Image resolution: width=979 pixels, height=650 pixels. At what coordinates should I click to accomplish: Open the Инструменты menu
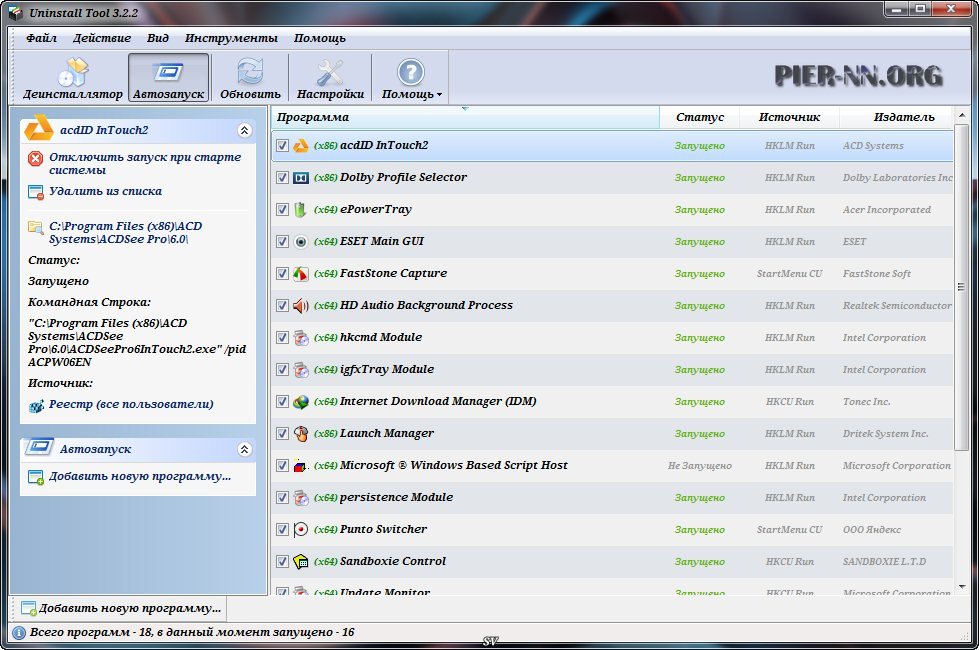click(231, 38)
